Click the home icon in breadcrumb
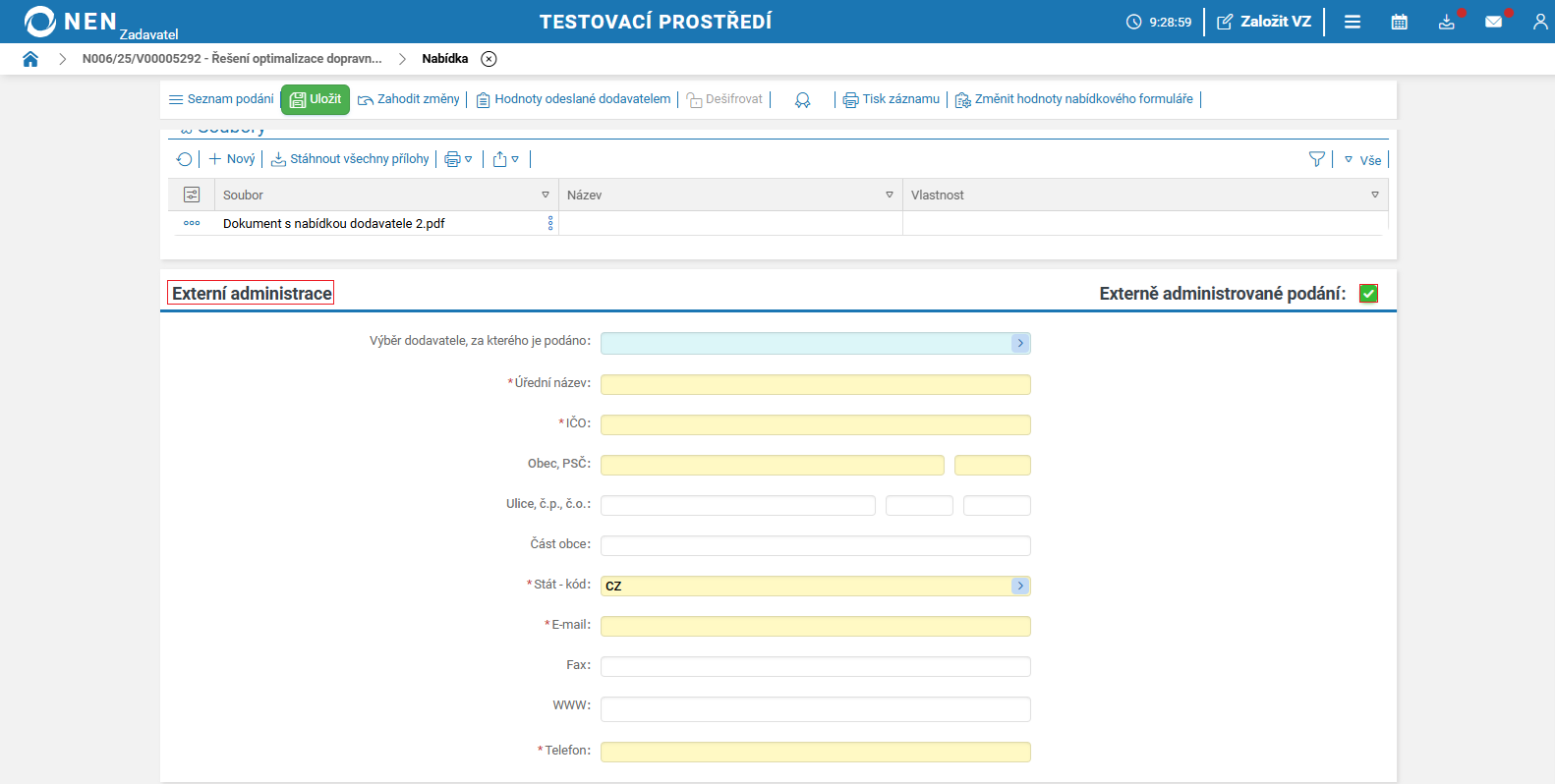The height and width of the screenshot is (784, 1555). click(30, 59)
